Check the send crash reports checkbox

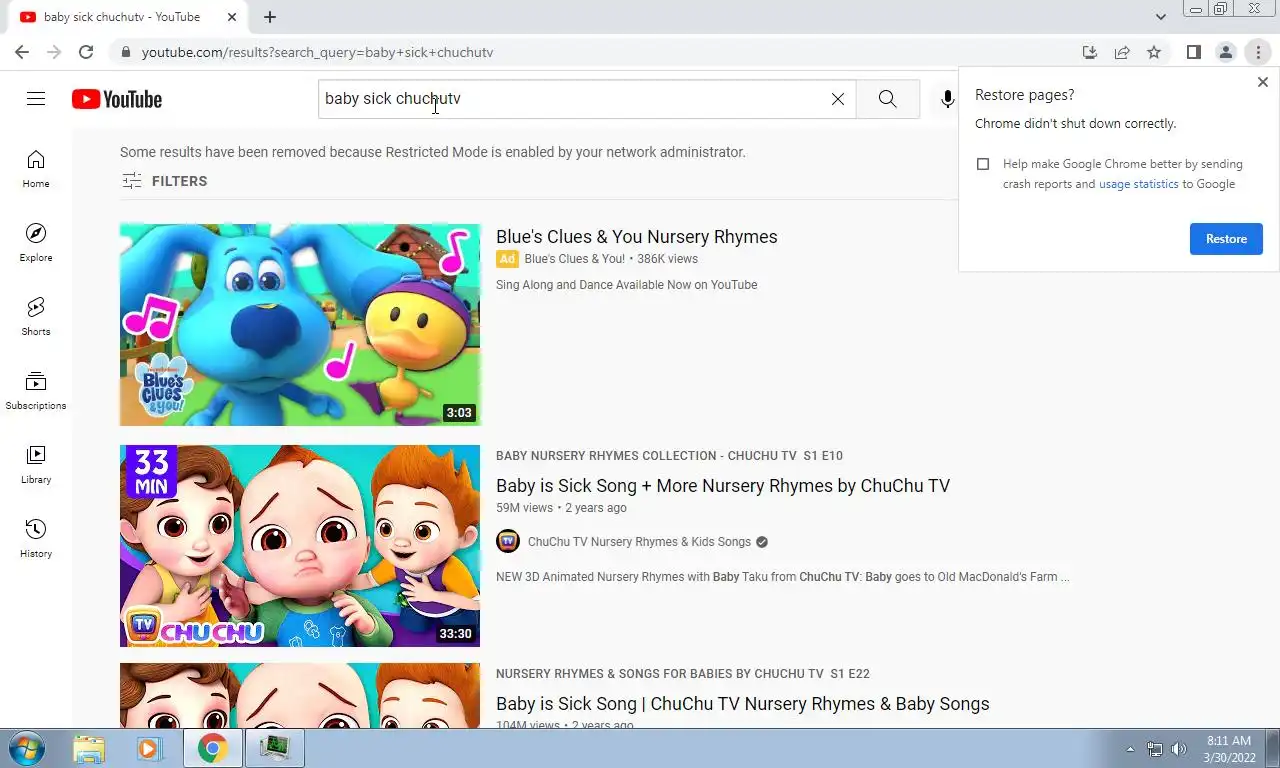(983, 164)
